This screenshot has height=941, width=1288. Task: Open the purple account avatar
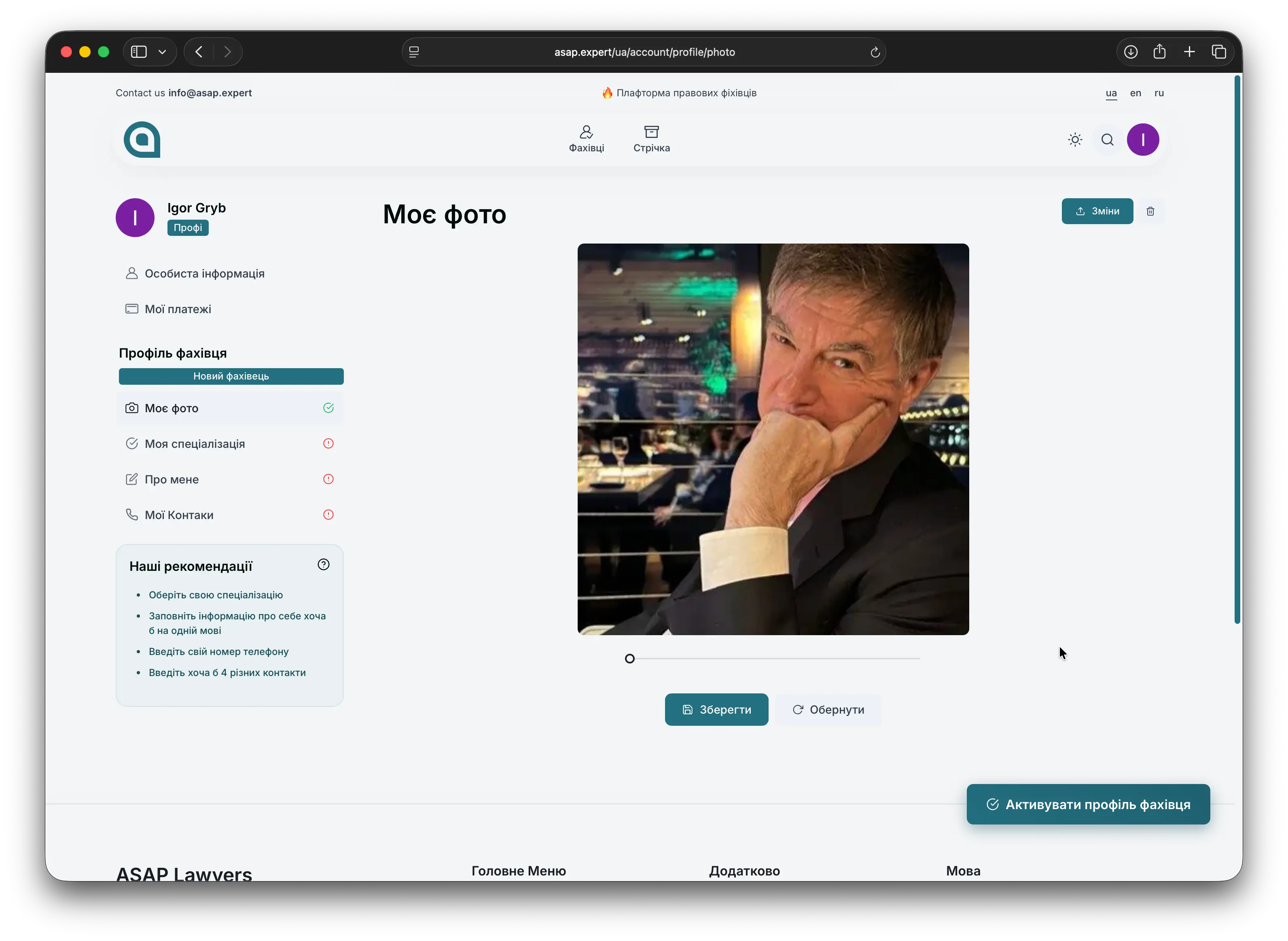click(1143, 139)
